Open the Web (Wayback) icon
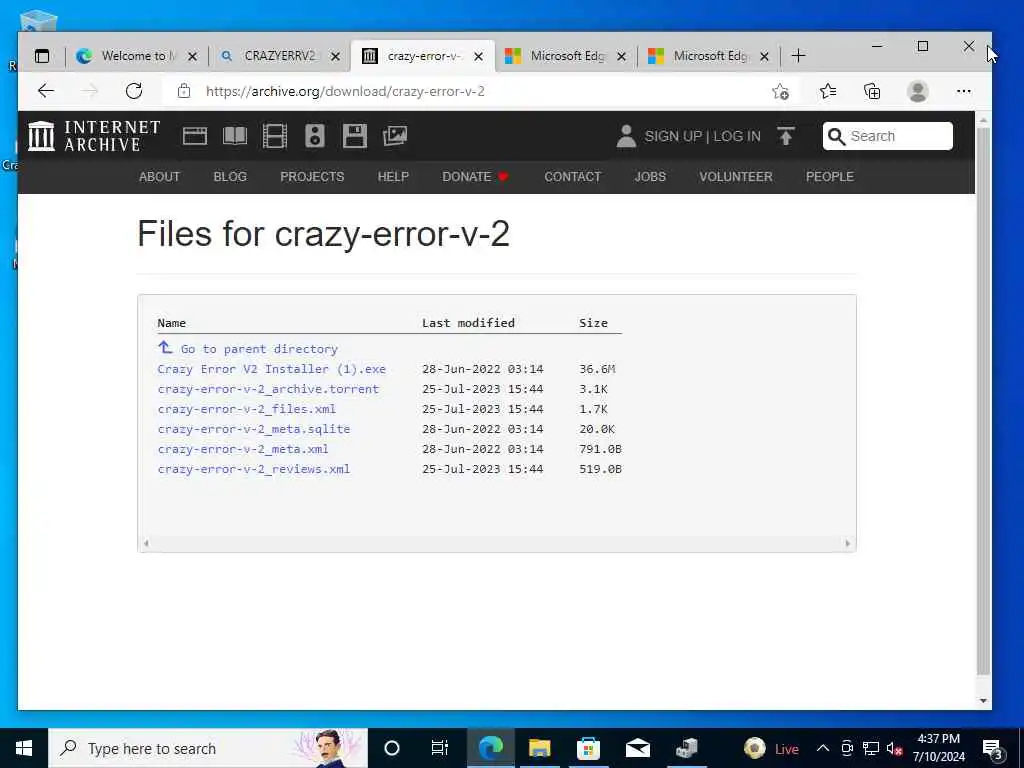The width and height of the screenshot is (1024, 768). click(195, 136)
